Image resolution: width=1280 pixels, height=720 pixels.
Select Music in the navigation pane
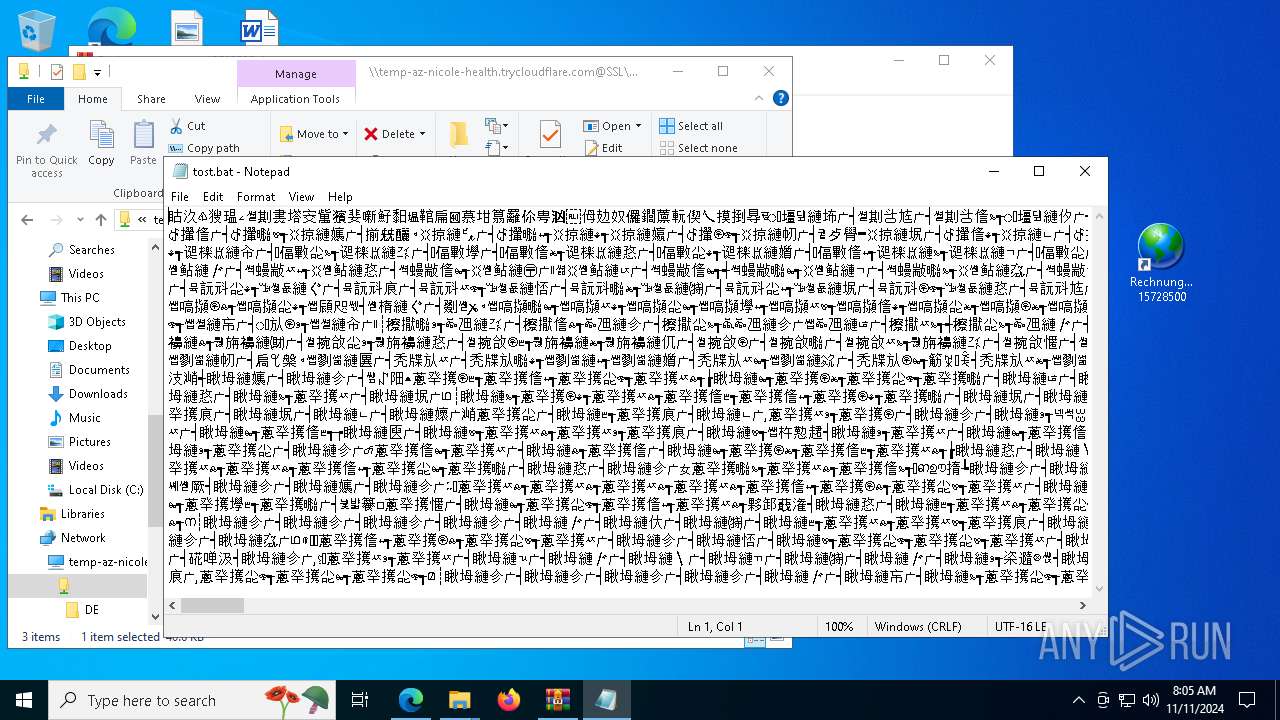85,418
